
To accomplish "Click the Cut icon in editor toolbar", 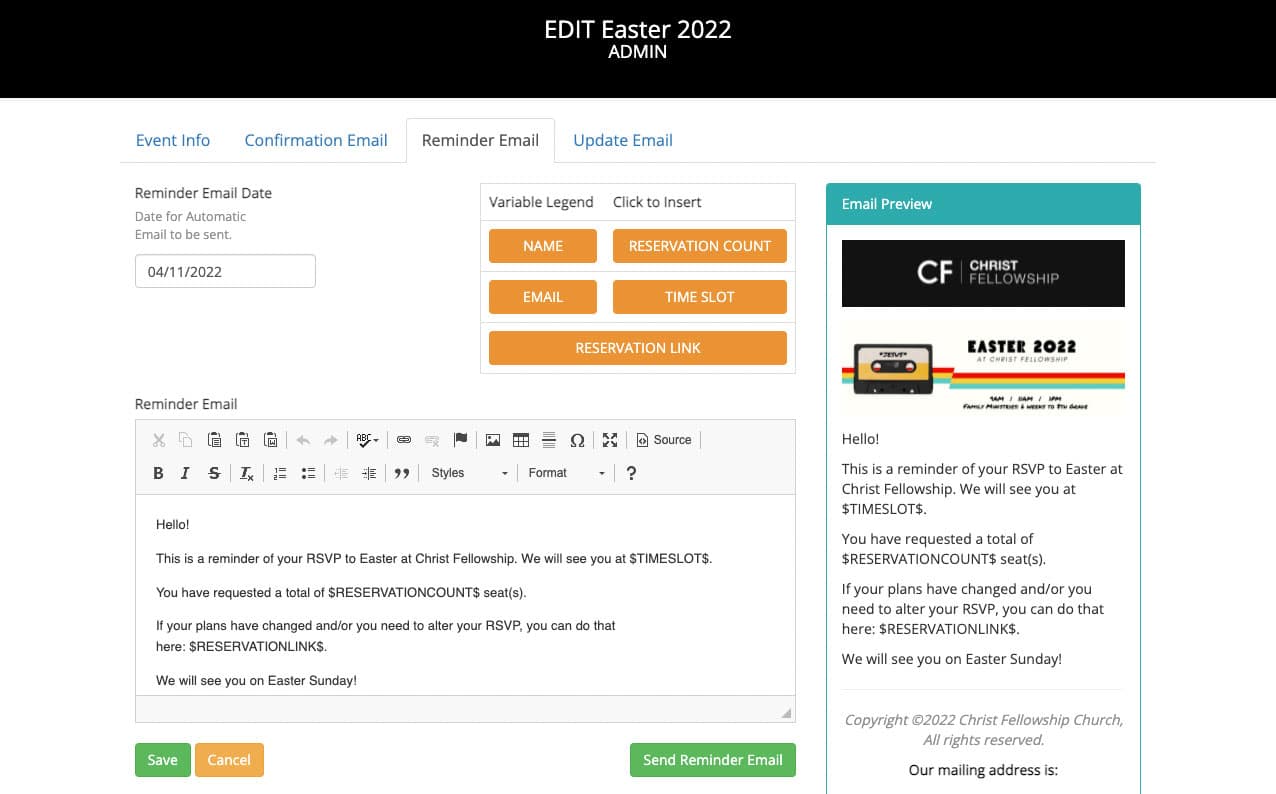I will pos(158,440).
